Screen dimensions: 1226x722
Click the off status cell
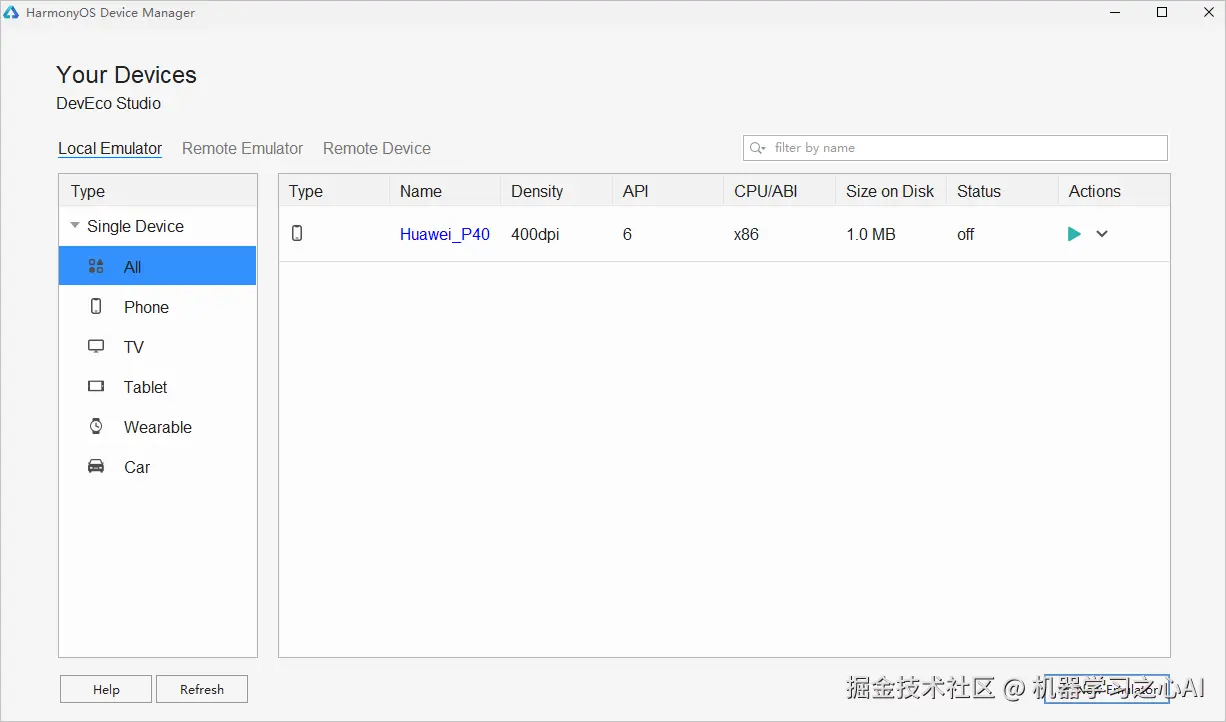(x=966, y=234)
